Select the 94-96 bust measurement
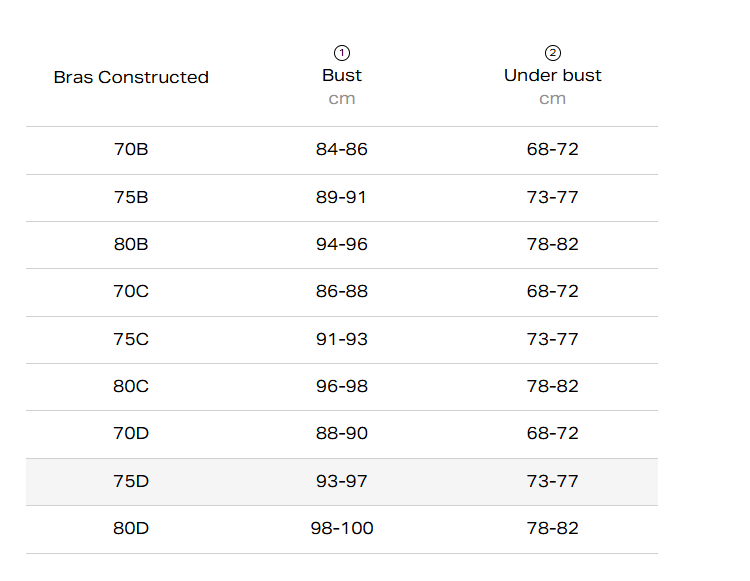Image resolution: width=750 pixels, height=581 pixels. click(342, 244)
